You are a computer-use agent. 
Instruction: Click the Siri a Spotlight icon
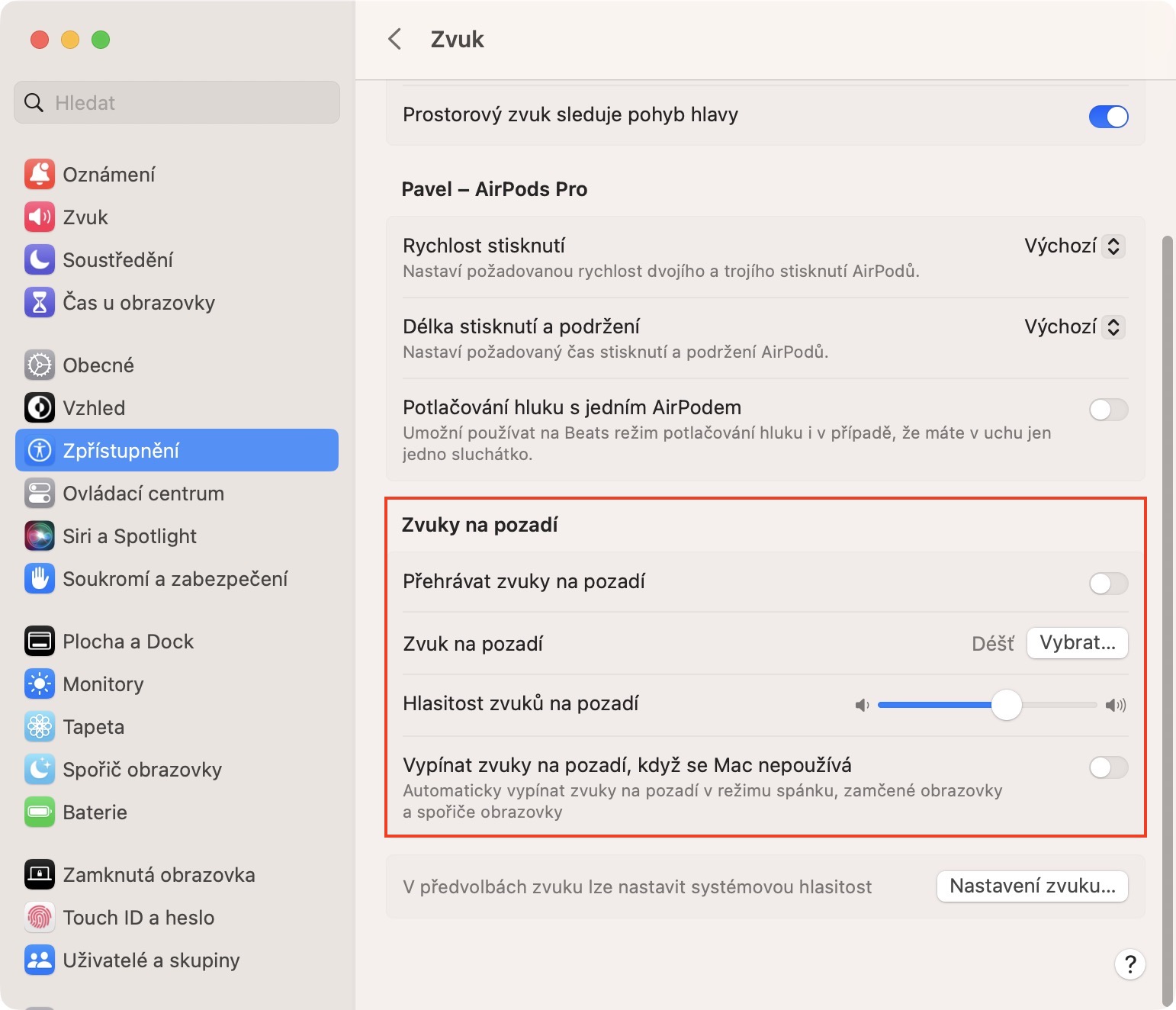pos(40,536)
